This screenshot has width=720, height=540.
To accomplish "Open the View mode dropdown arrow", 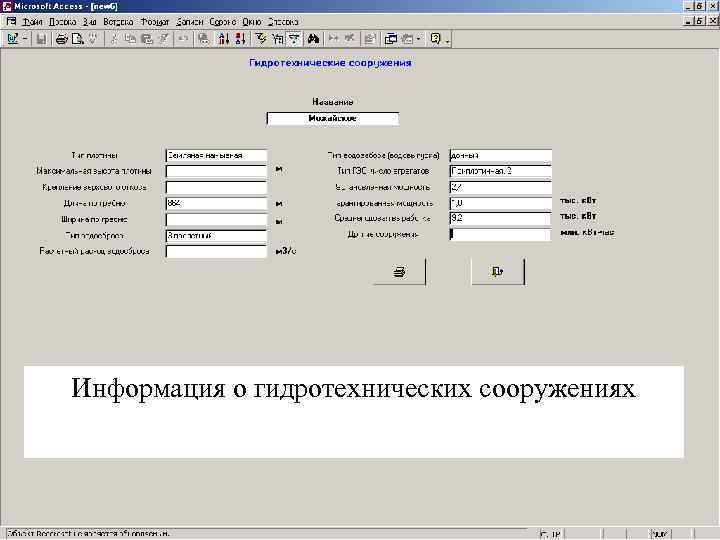I will point(25,39).
